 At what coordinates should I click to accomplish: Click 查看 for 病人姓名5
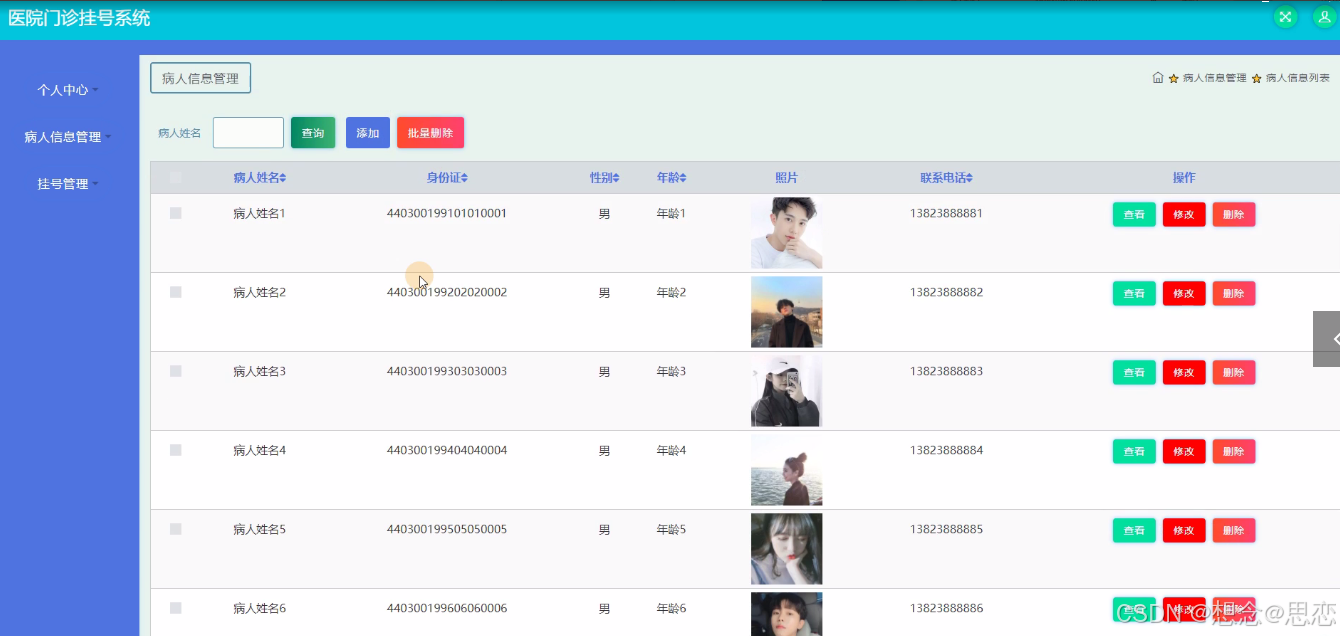1134,531
